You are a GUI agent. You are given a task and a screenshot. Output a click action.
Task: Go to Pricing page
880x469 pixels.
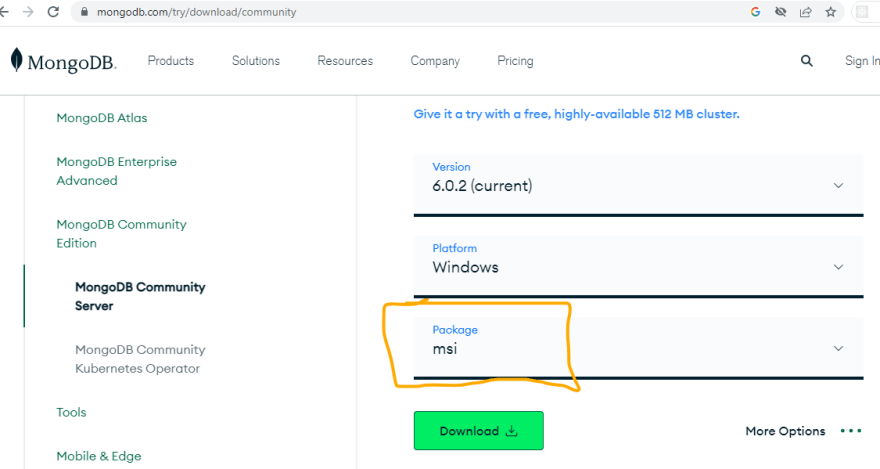pos(515,61)
